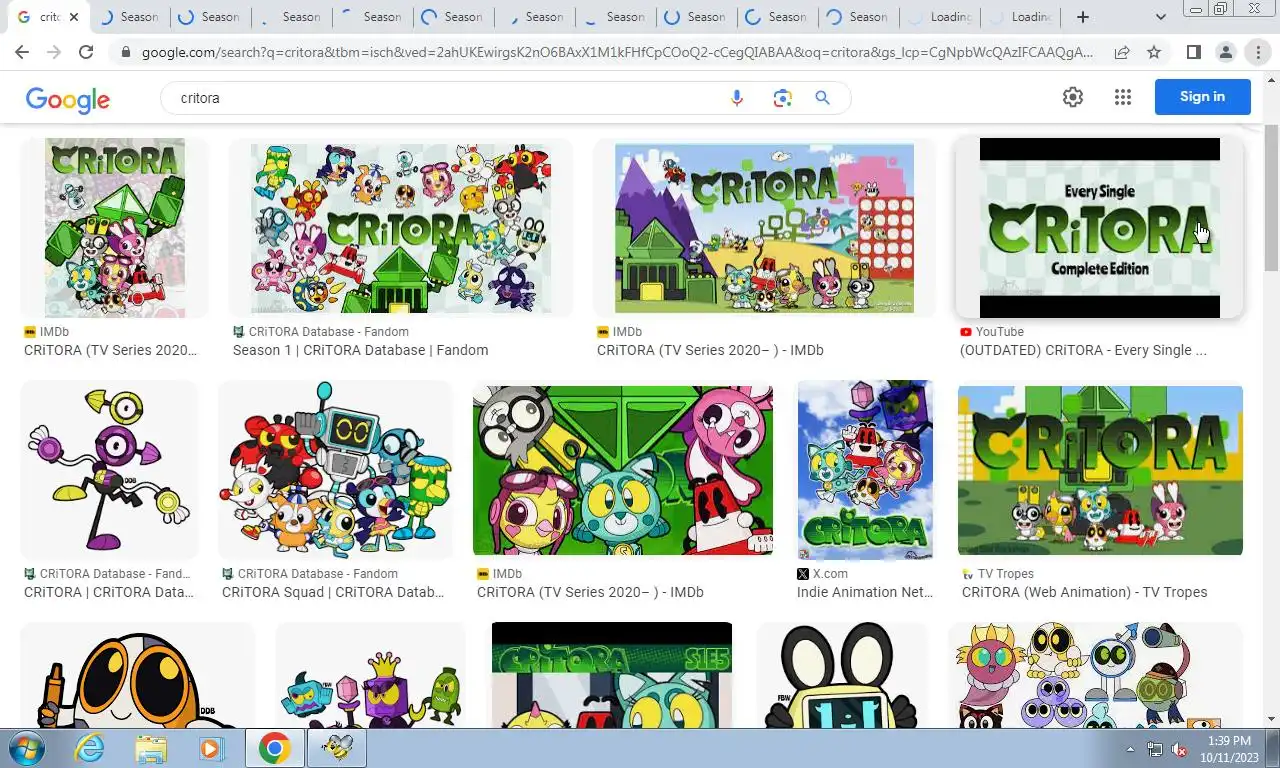Launch Internet Explorer from taskbar
1280x768 pixels.
tap(90, 748)
